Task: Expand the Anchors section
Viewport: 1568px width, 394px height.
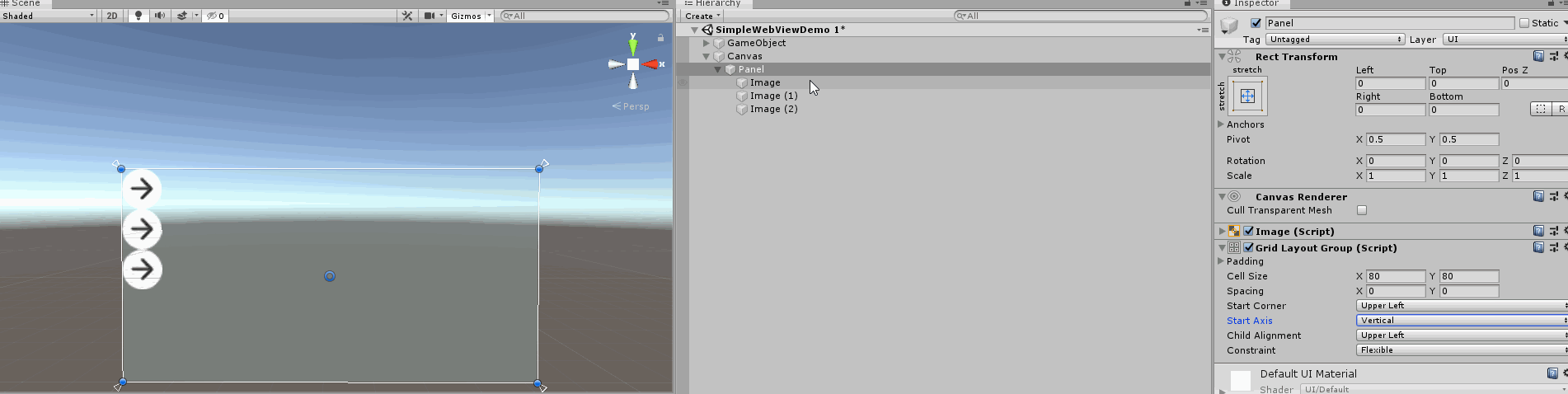Action: [x=1221, y=124]
